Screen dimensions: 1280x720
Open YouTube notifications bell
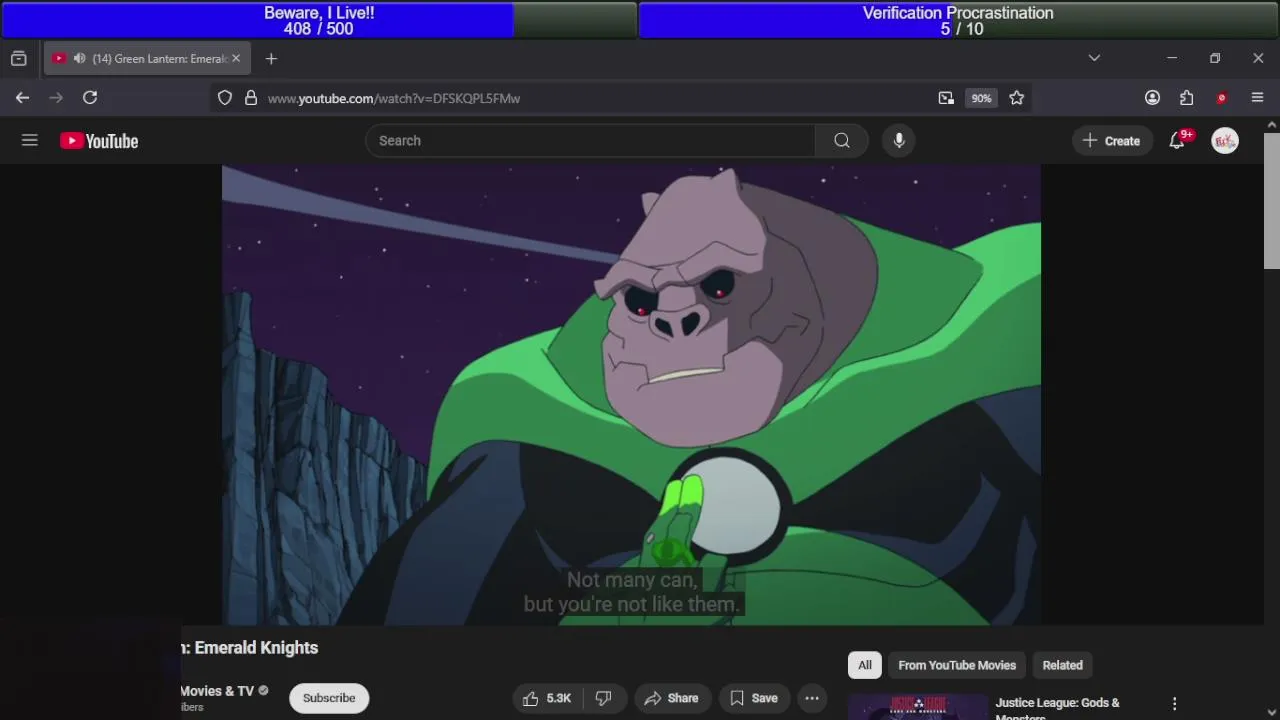(1177, 141)
